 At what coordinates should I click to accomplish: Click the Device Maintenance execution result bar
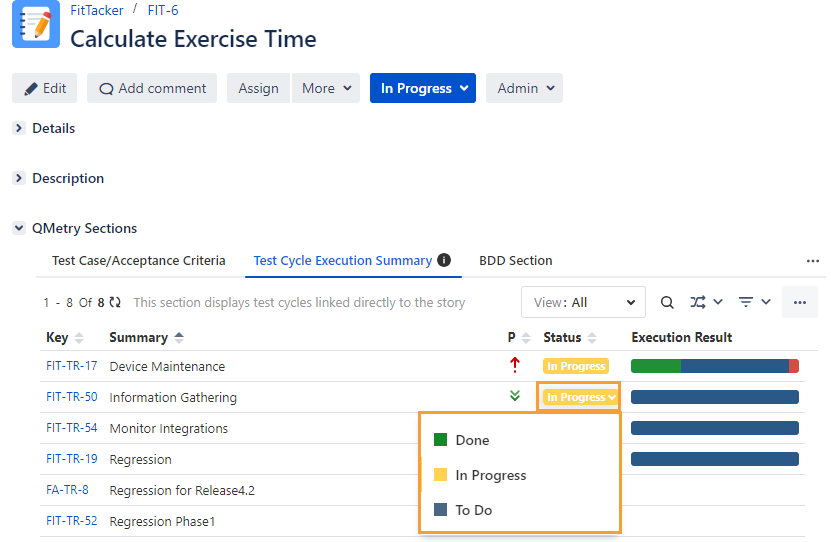pos(714,366)
